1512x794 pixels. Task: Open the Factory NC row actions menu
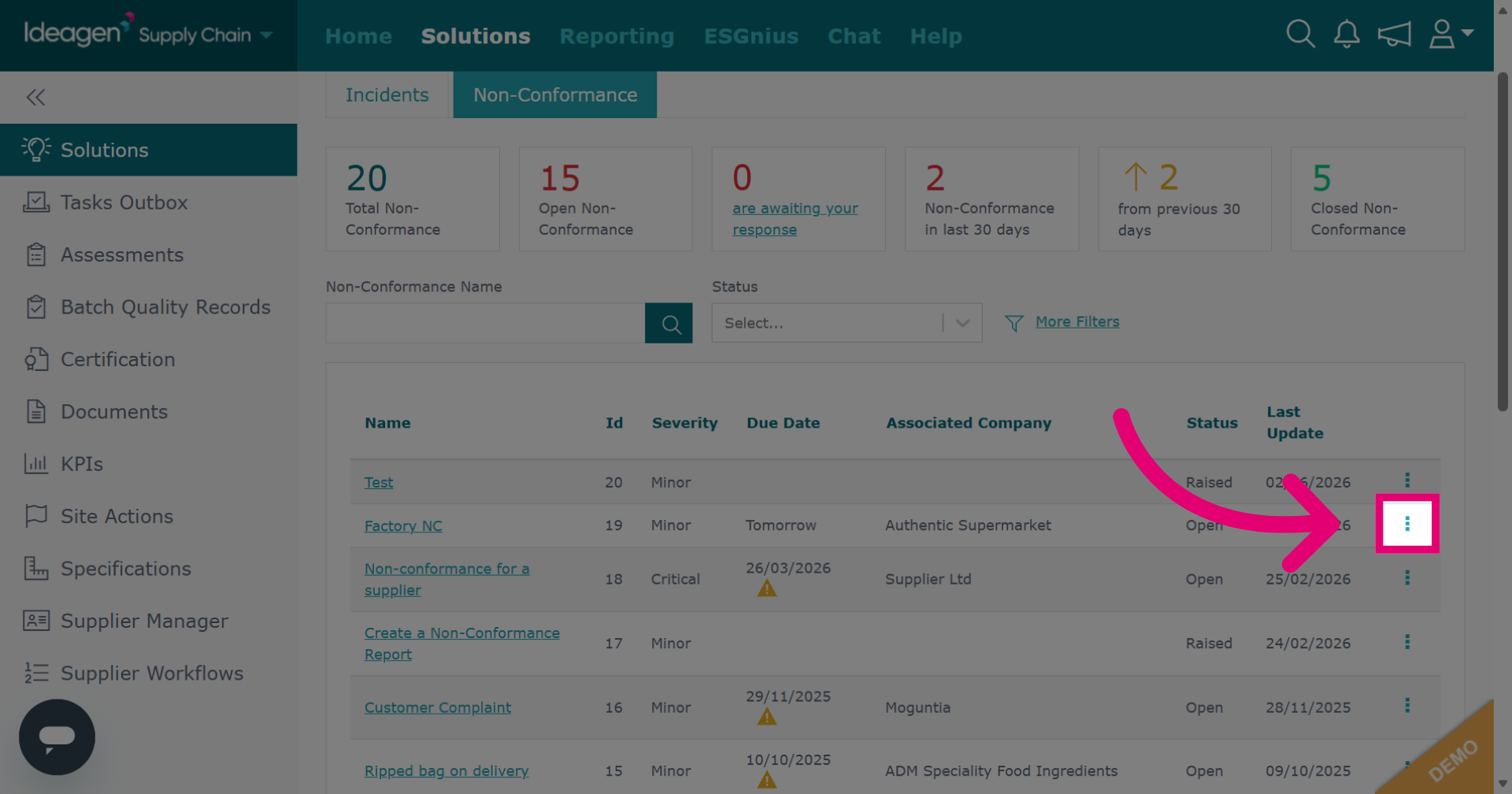pos(1407,524)
